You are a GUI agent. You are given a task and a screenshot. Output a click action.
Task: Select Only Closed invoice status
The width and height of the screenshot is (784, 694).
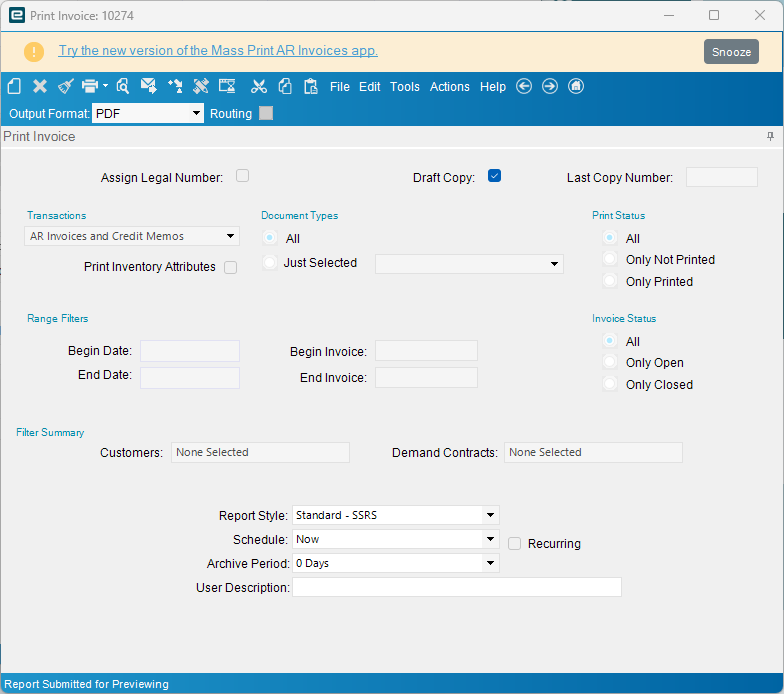[610, 384]
